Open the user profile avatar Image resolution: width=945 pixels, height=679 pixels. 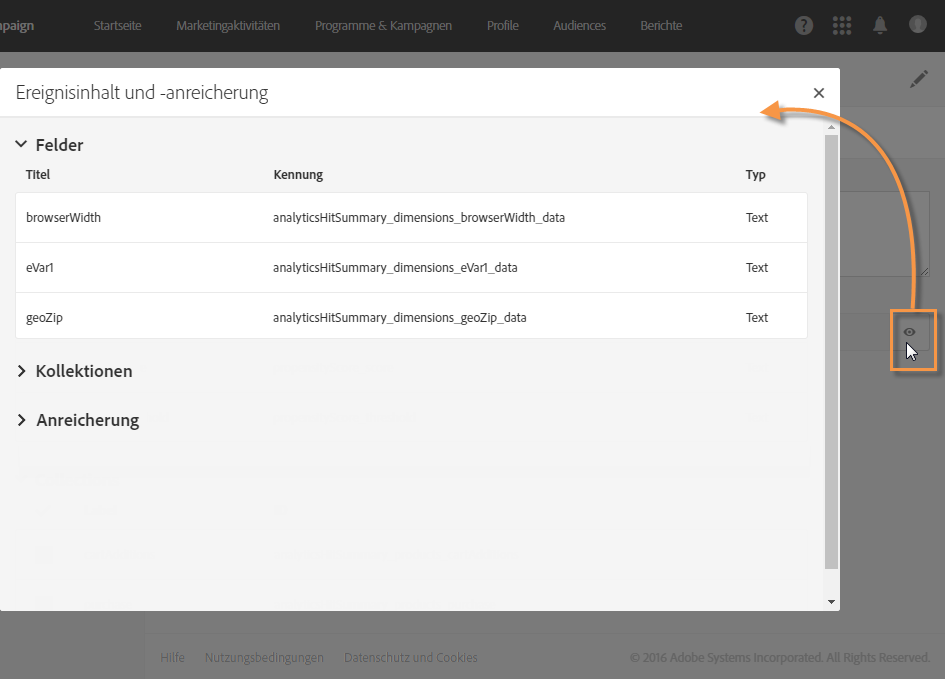coord(917,24)
